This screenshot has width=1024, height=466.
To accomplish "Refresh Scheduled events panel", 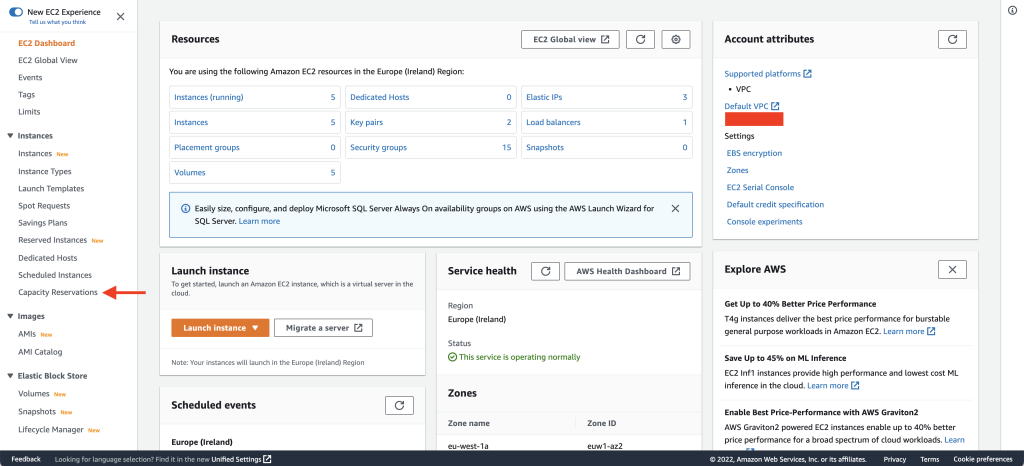I will pyautogui.click(x=399, y=405).
